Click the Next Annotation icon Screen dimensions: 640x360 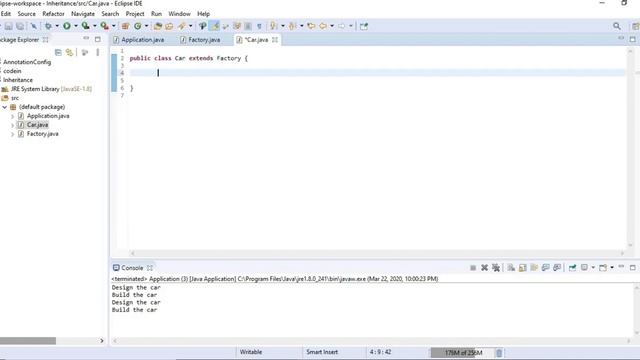point(273,26)
